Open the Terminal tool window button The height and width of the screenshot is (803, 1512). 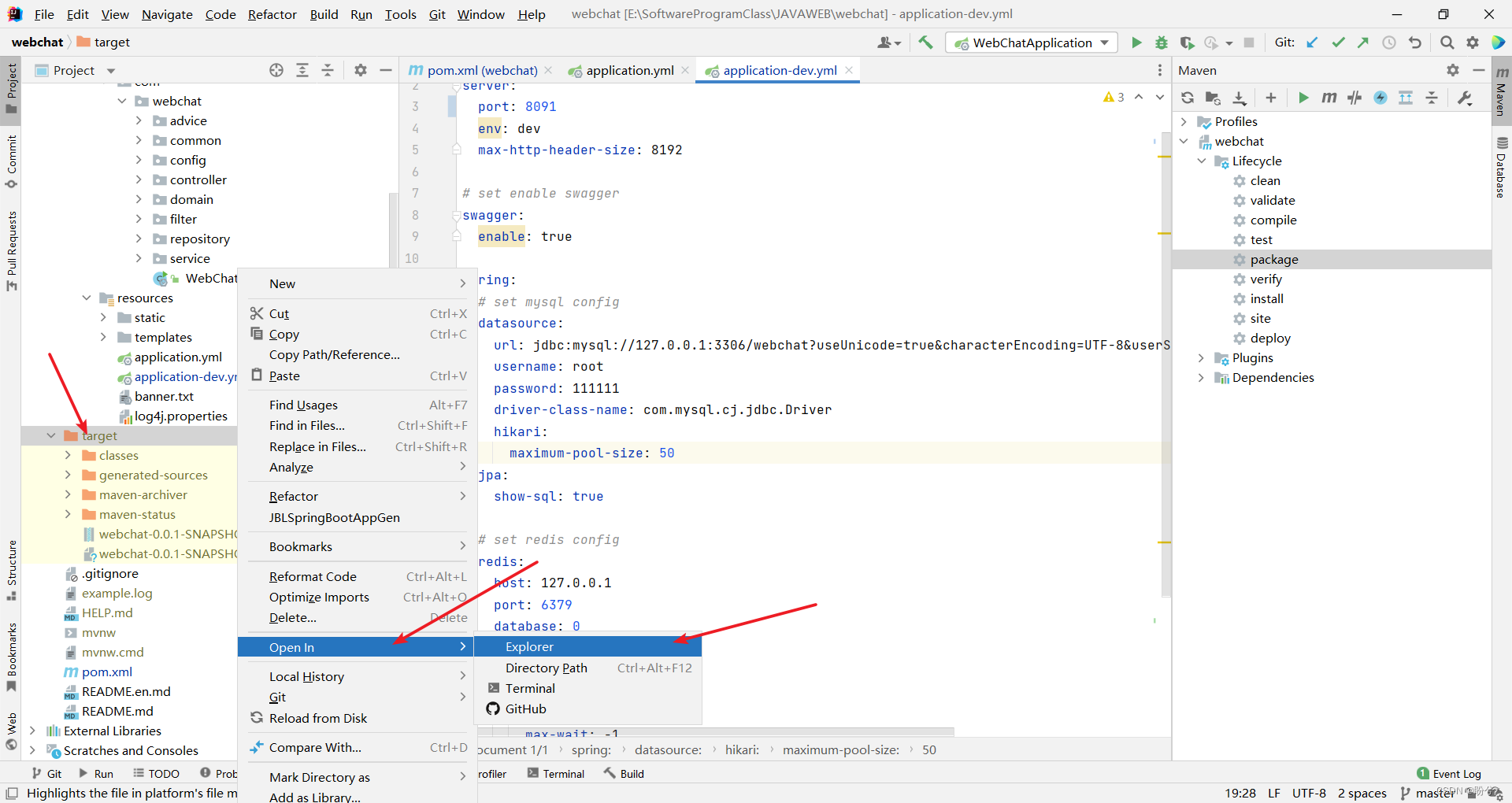coord(556,774)
